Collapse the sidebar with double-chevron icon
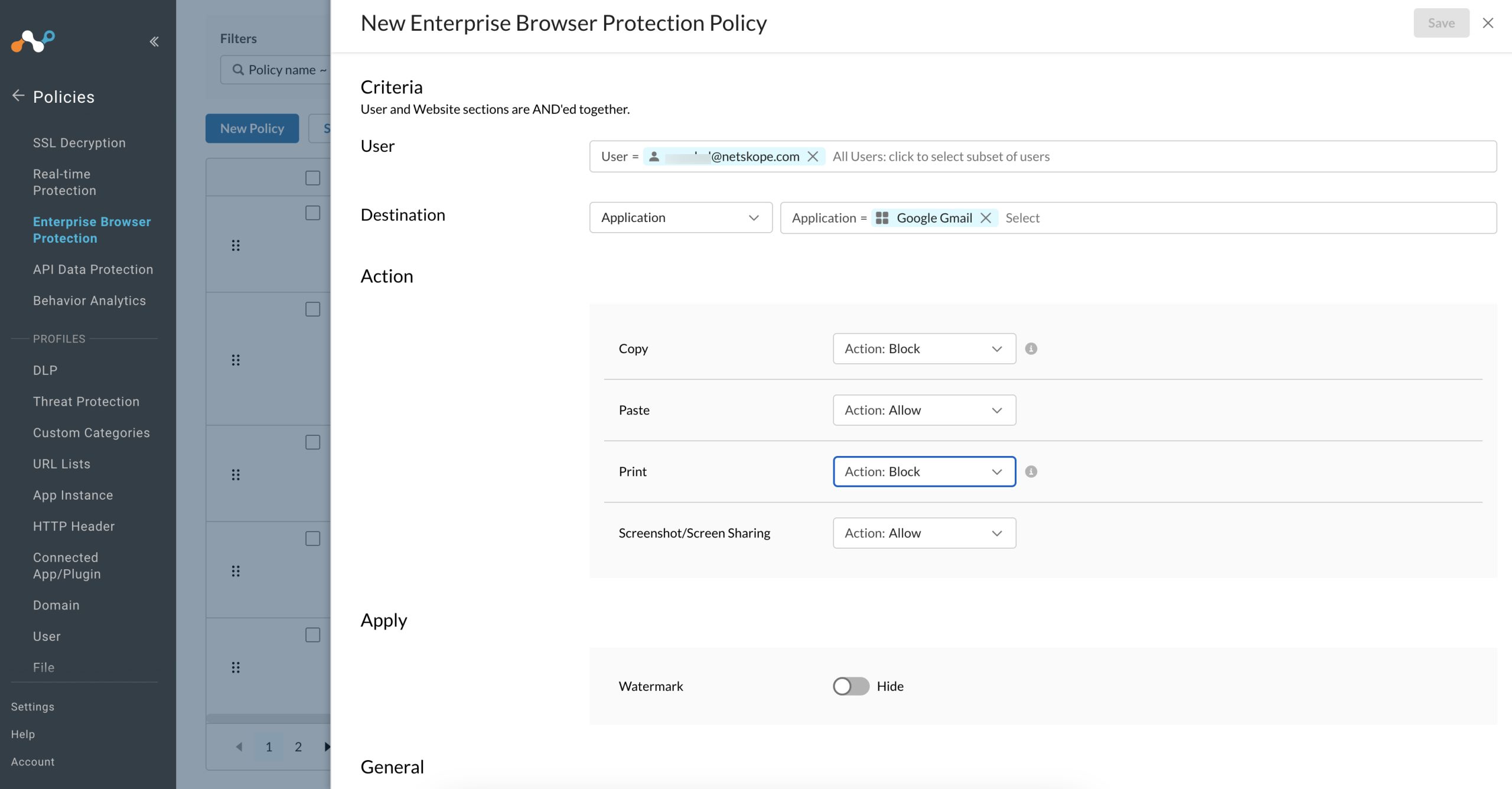Viewport: 1512px width, 789px height. pyautogui.click(x=154, y=41)
